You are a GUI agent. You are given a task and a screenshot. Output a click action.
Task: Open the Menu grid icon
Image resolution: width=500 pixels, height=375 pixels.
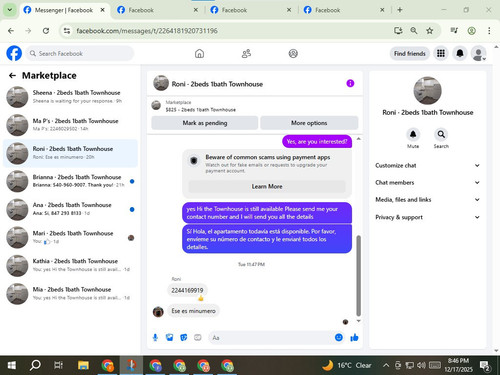point(441,53)
